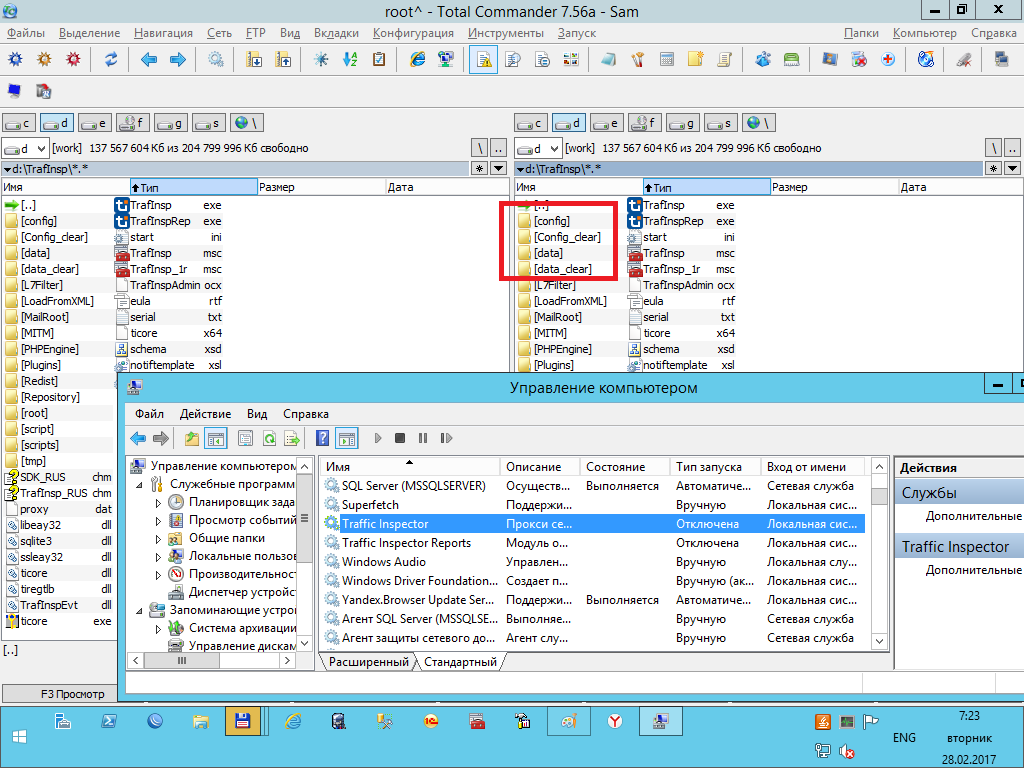The width and height of the screenshot is (1024, 768).
Task: Click the USB drive removal toolbar icon
Action: point(964,59)
